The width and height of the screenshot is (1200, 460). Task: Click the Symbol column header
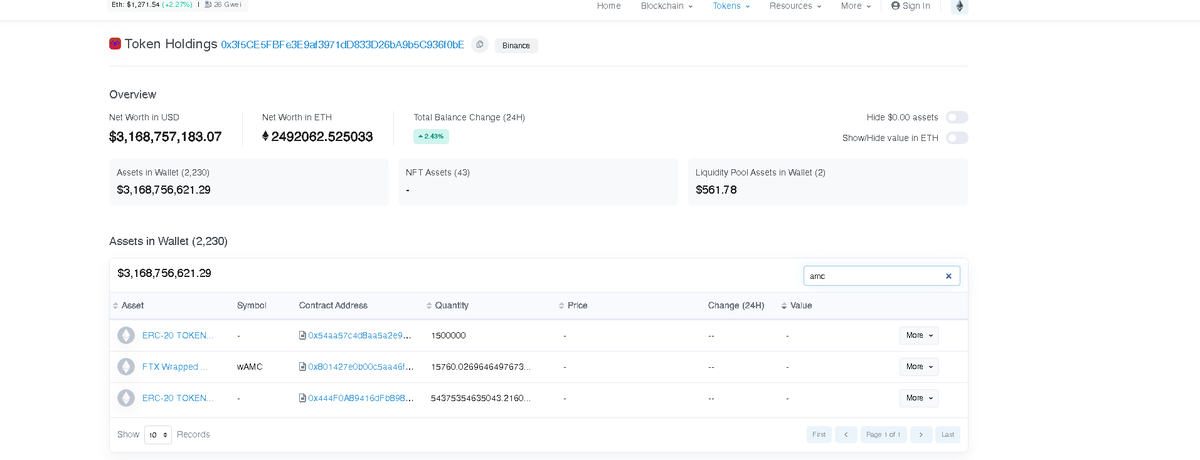251,305
